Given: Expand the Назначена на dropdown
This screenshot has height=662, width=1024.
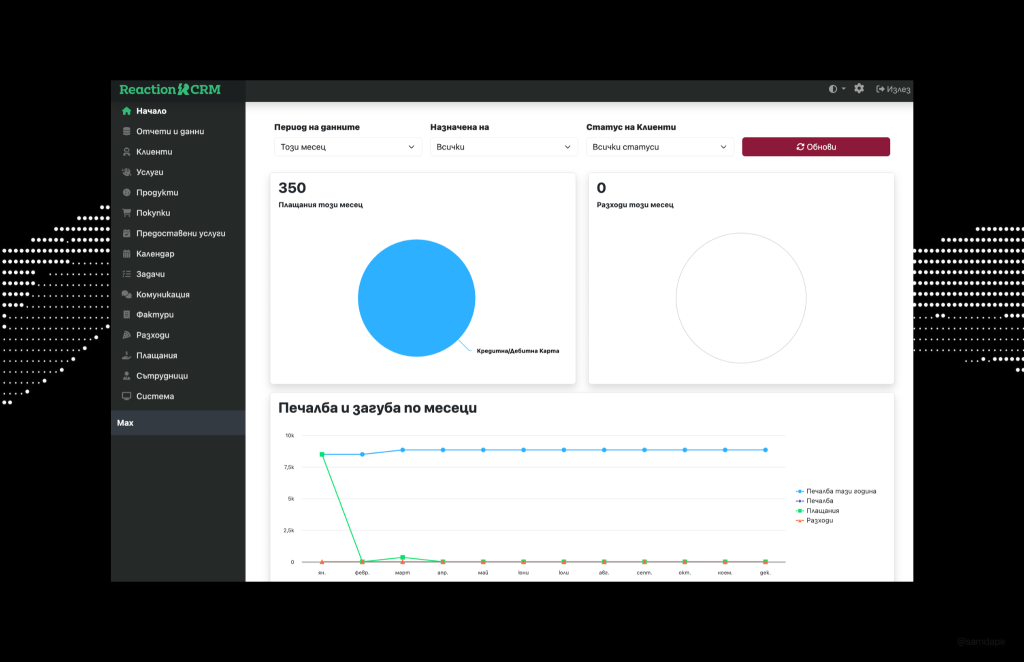Looking at the screenshot, I should pos(503,147).
